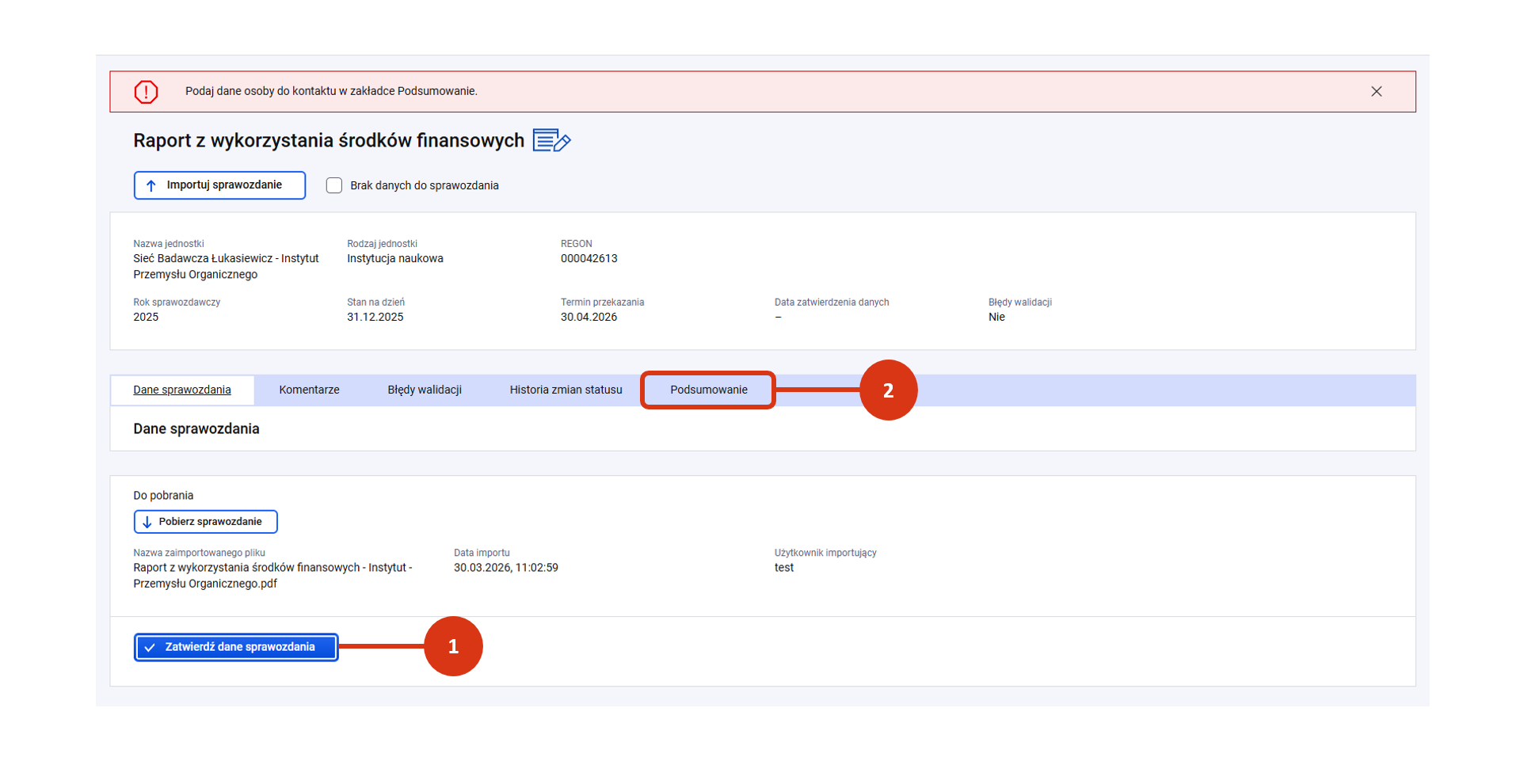Click the alert message about Podsumowanie contact data
The image size is (1520, 784).
coord(331,92)
